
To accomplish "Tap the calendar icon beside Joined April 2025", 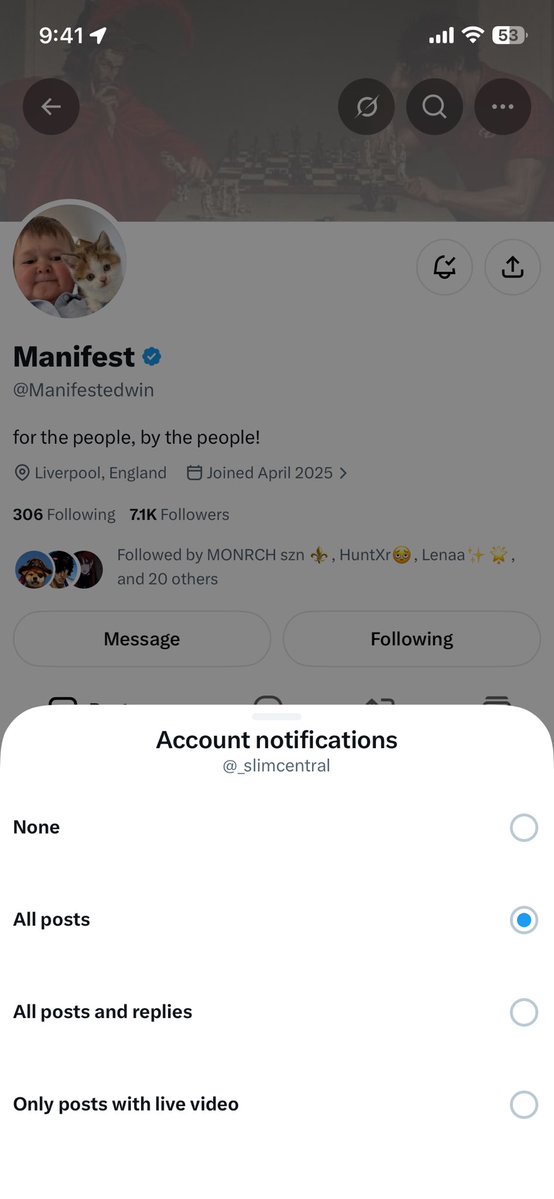I will [x=194, y=473].
